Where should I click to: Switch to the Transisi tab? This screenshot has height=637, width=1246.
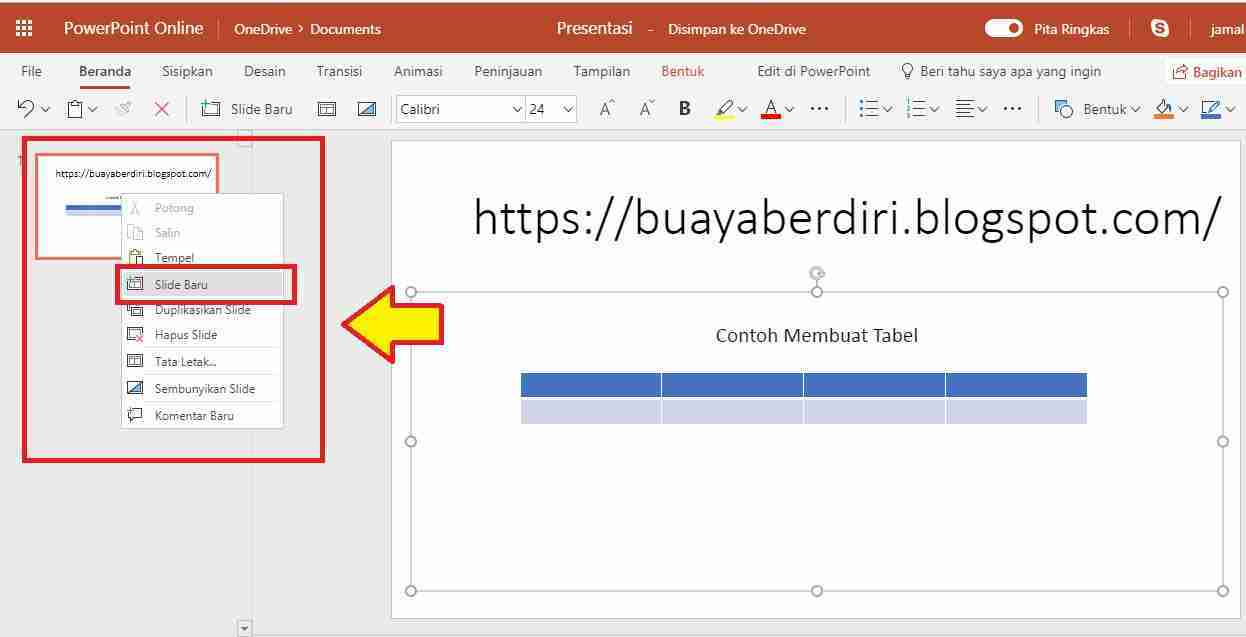(x=339, y=71)
